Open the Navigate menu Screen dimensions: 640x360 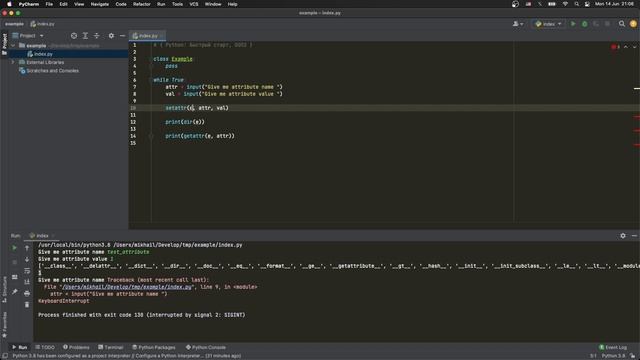click(100, 4)
